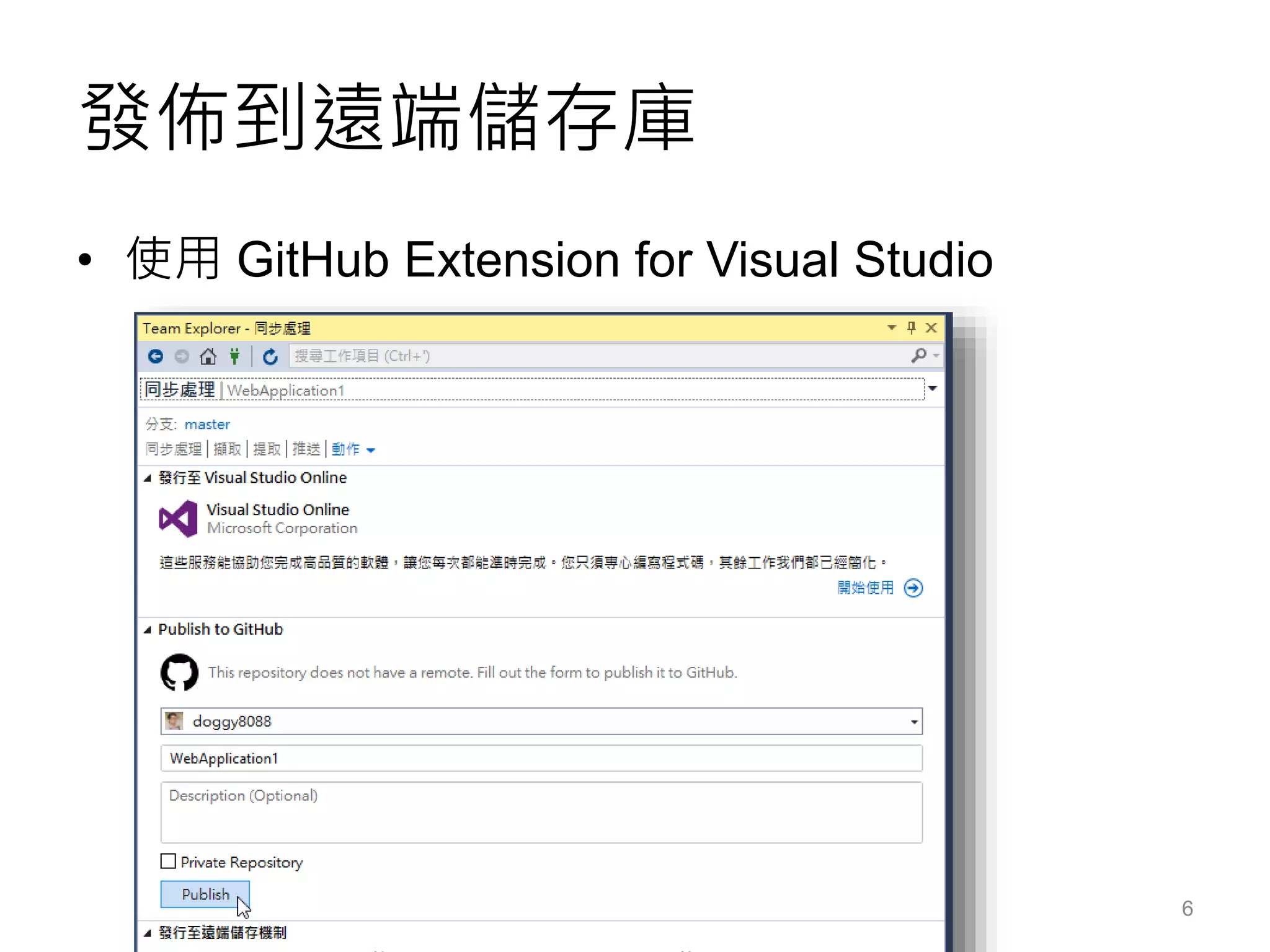Click the arrow circle icon beside 開始使用
Viewport: 1270px width, 952px height.
pos(913,588)
